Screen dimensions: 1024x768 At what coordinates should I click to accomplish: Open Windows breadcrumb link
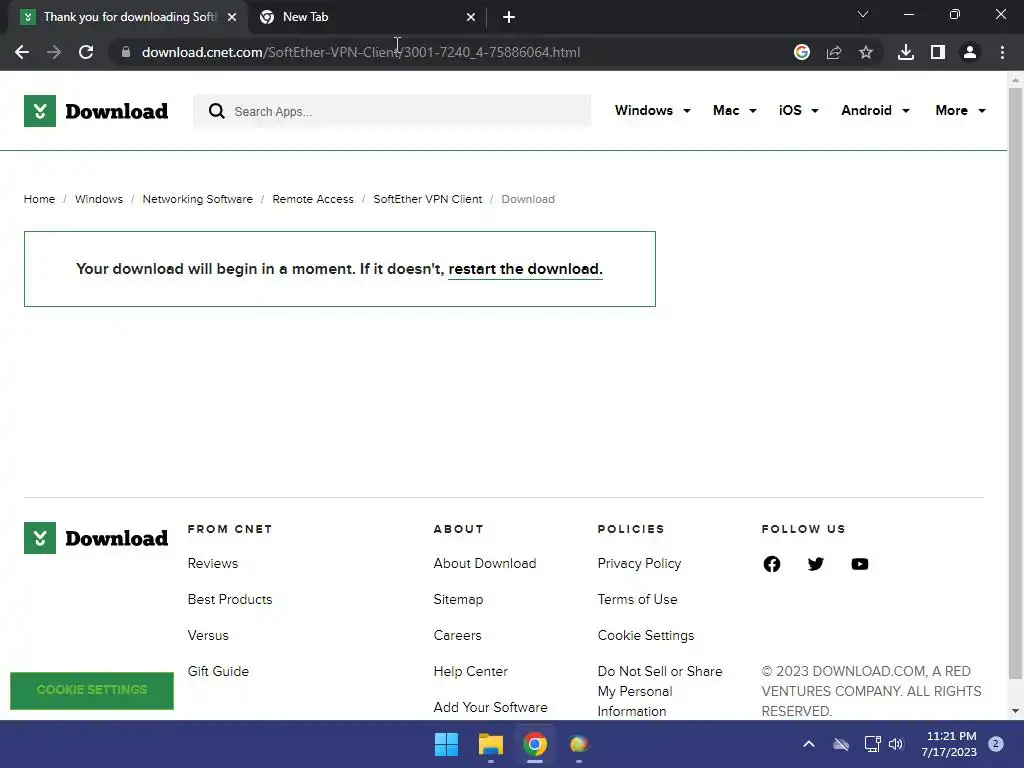(x=99, y=199)
